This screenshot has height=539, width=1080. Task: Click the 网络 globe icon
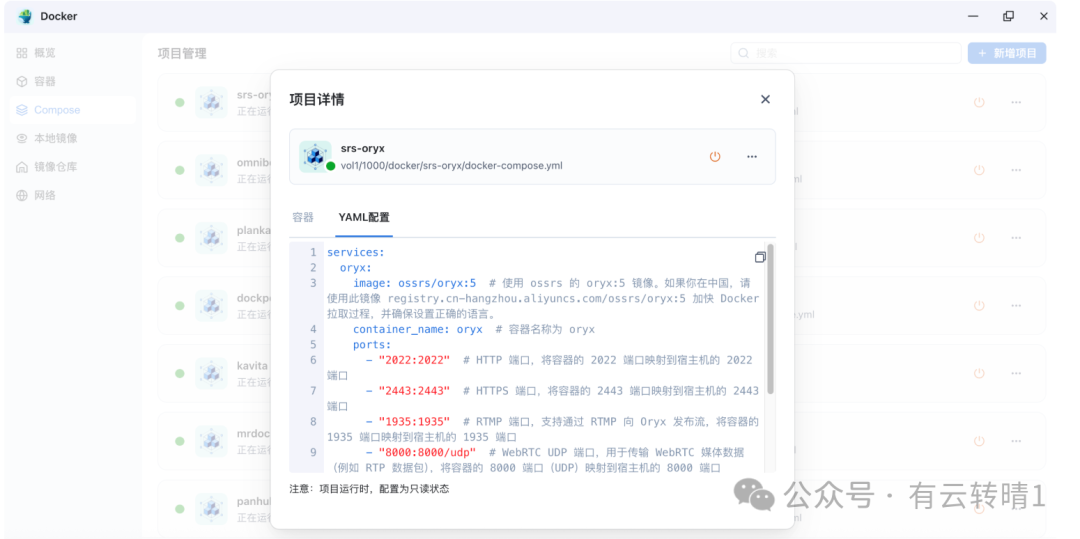pos(22,195)
